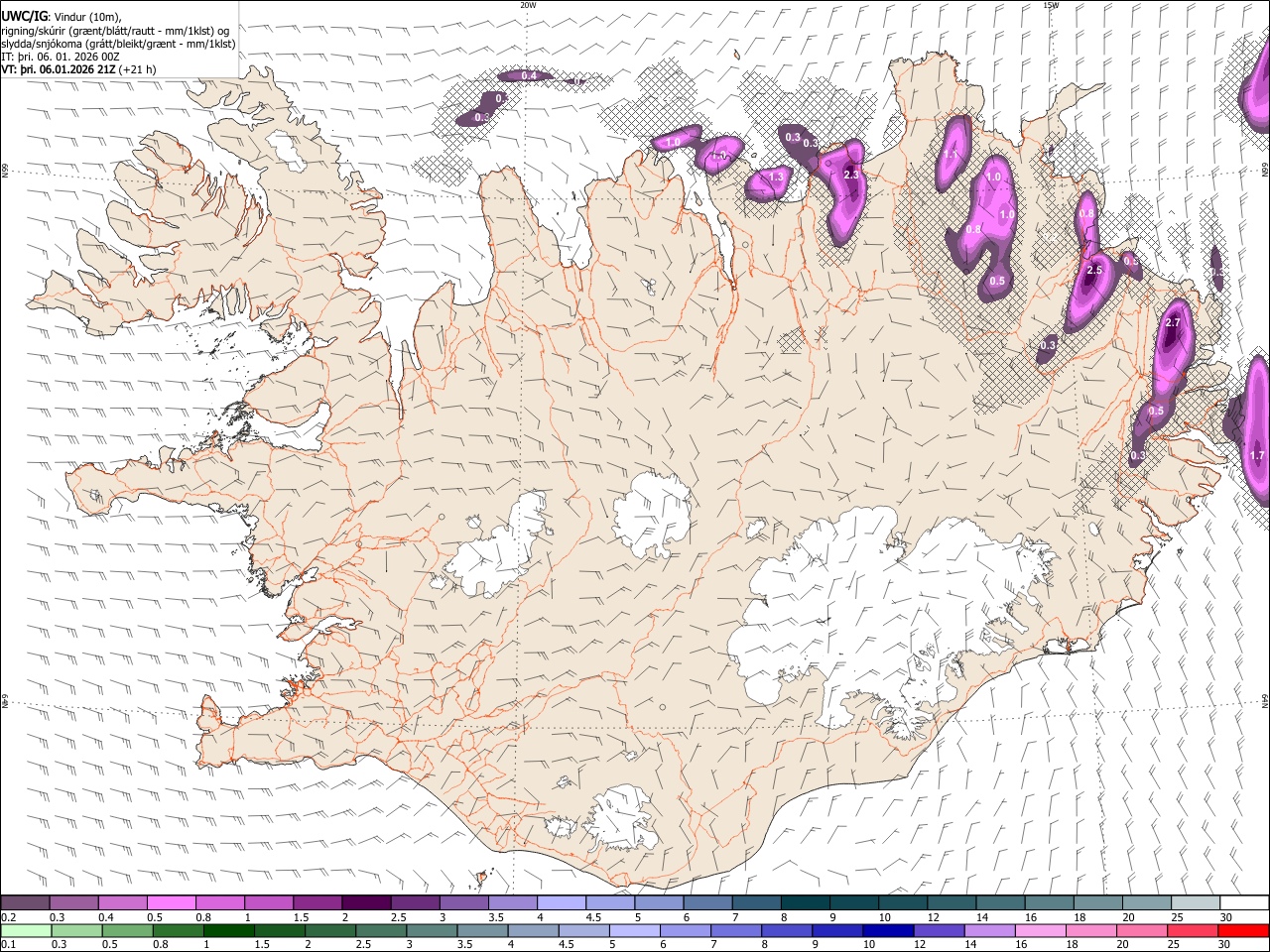Viewport: 1270px width, 952px height.
Task: Pick the light lavender 4–4.5 snow legend swatch
Action: (x=560, y=903)
